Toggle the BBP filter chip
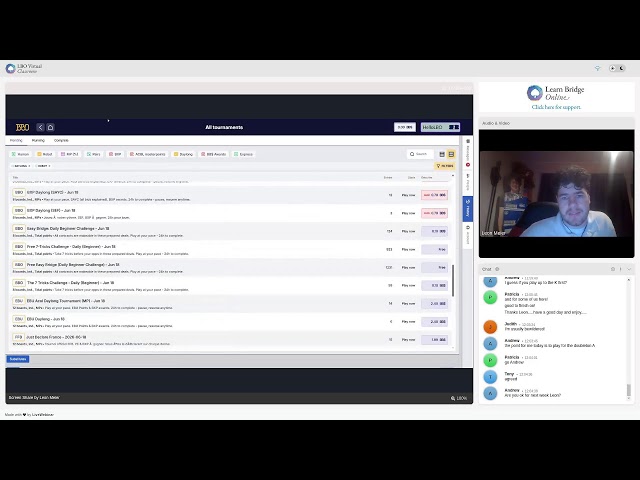 [115, 154]
